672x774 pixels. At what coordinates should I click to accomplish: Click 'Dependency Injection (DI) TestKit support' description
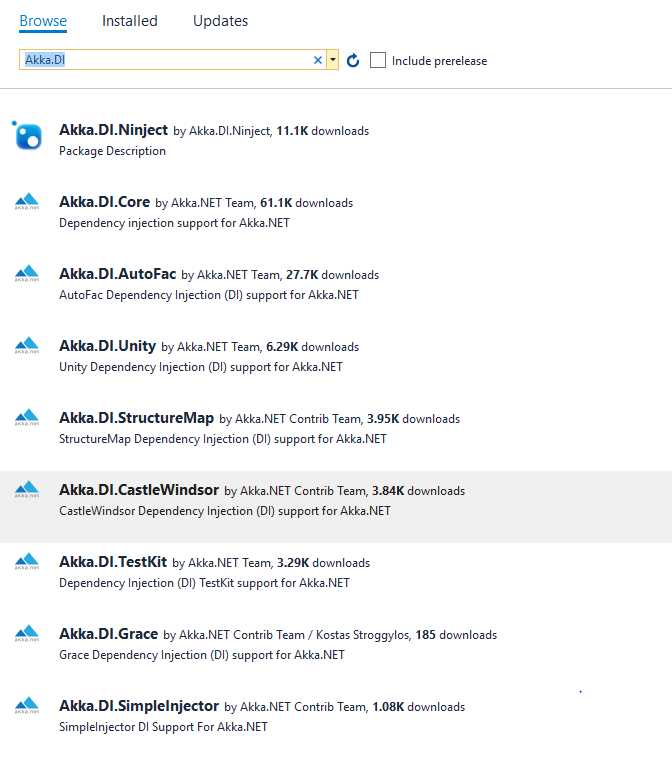[204, 583]
